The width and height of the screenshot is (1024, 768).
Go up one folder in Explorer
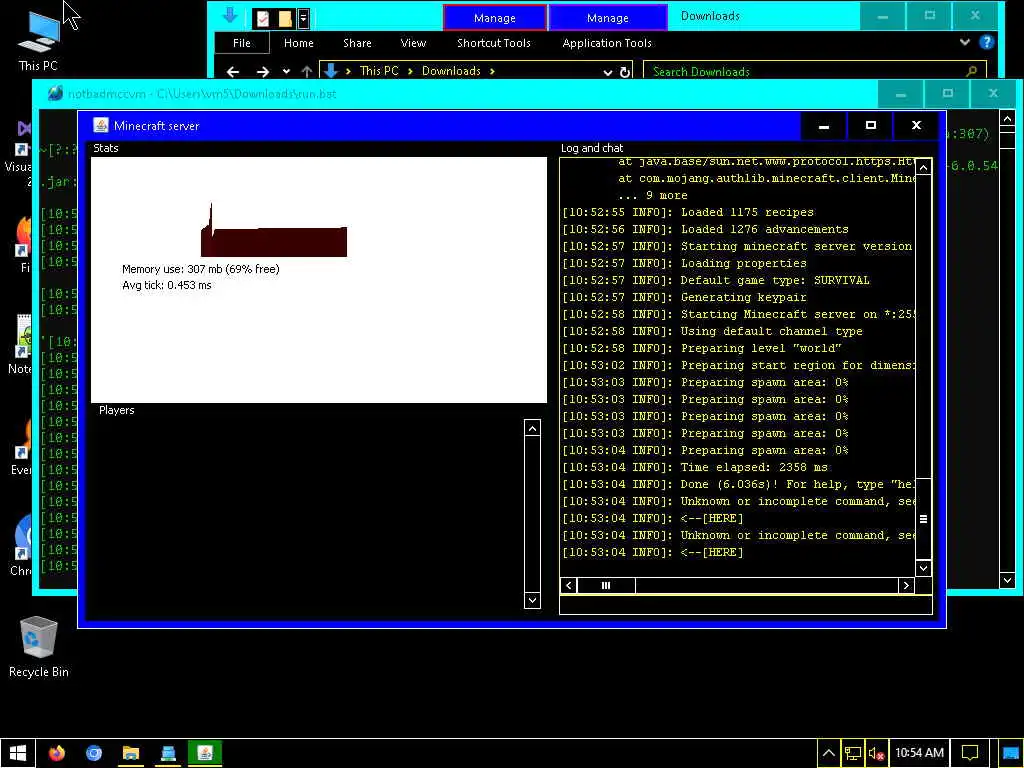(306, 72)
